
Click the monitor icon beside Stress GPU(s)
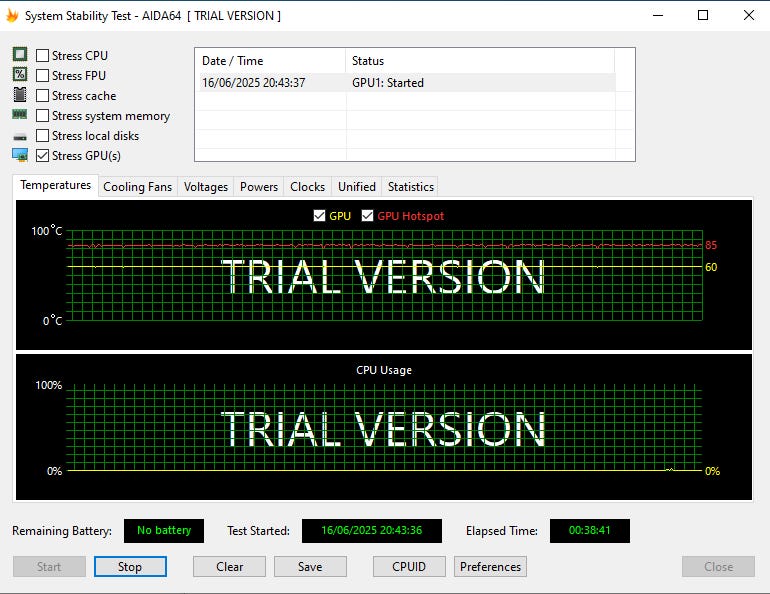pyautogui.click(x=20, y=155)
